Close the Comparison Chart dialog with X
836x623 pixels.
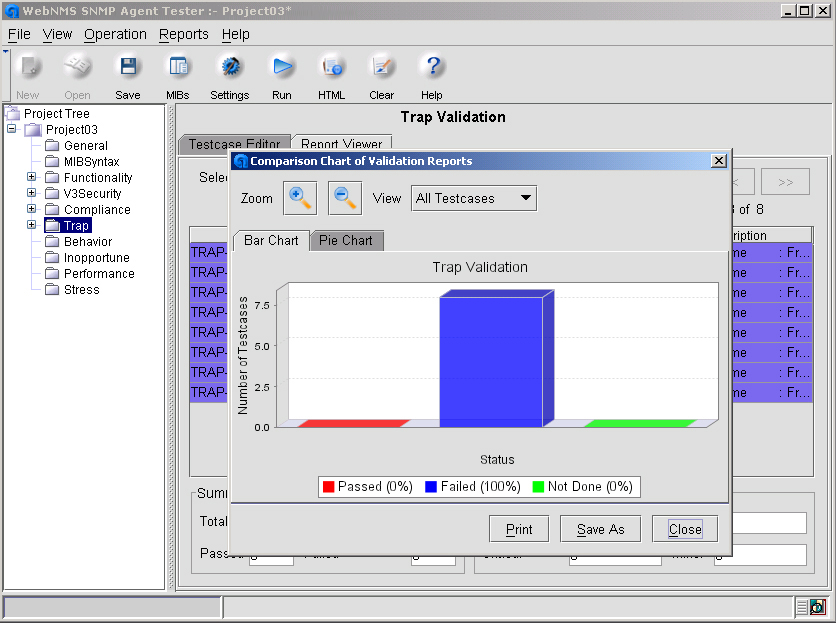click(x=719, y=161)
